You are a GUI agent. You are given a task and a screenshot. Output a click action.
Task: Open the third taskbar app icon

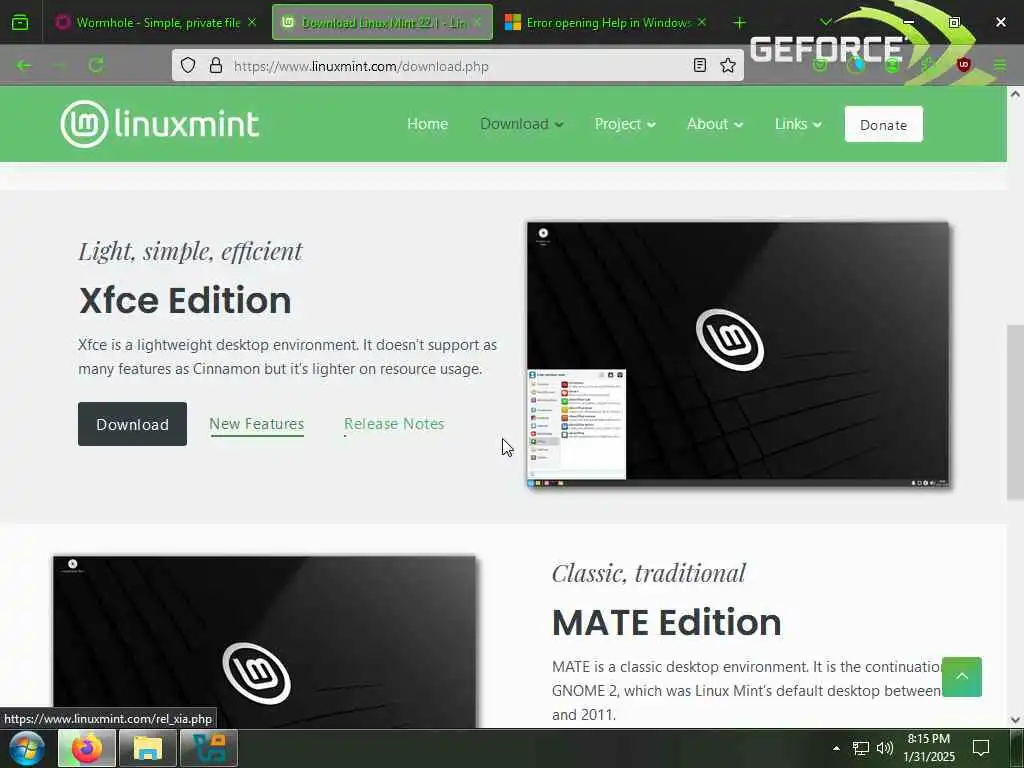209,748
